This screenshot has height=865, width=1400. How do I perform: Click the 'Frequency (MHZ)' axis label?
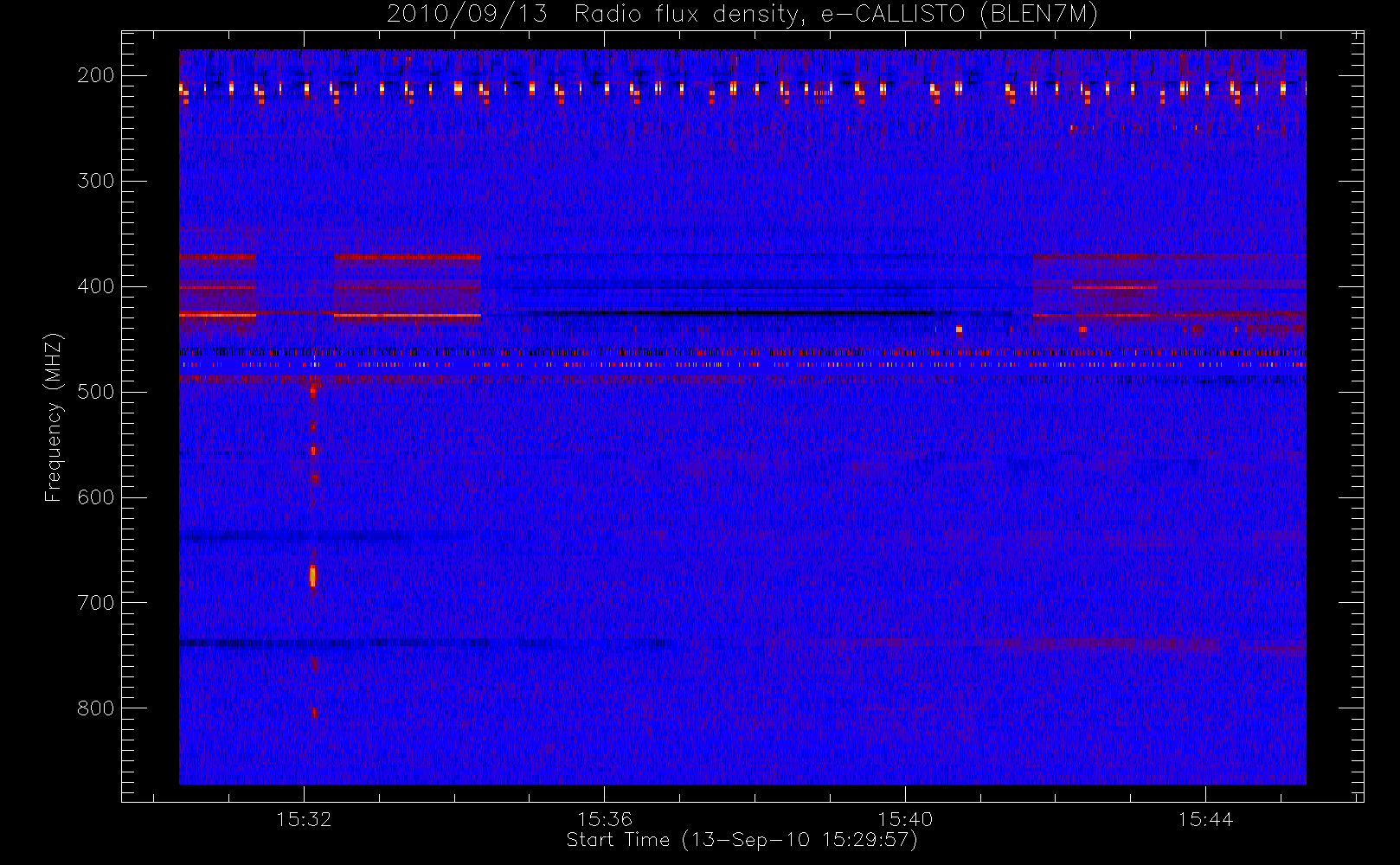tap(55, 417)
